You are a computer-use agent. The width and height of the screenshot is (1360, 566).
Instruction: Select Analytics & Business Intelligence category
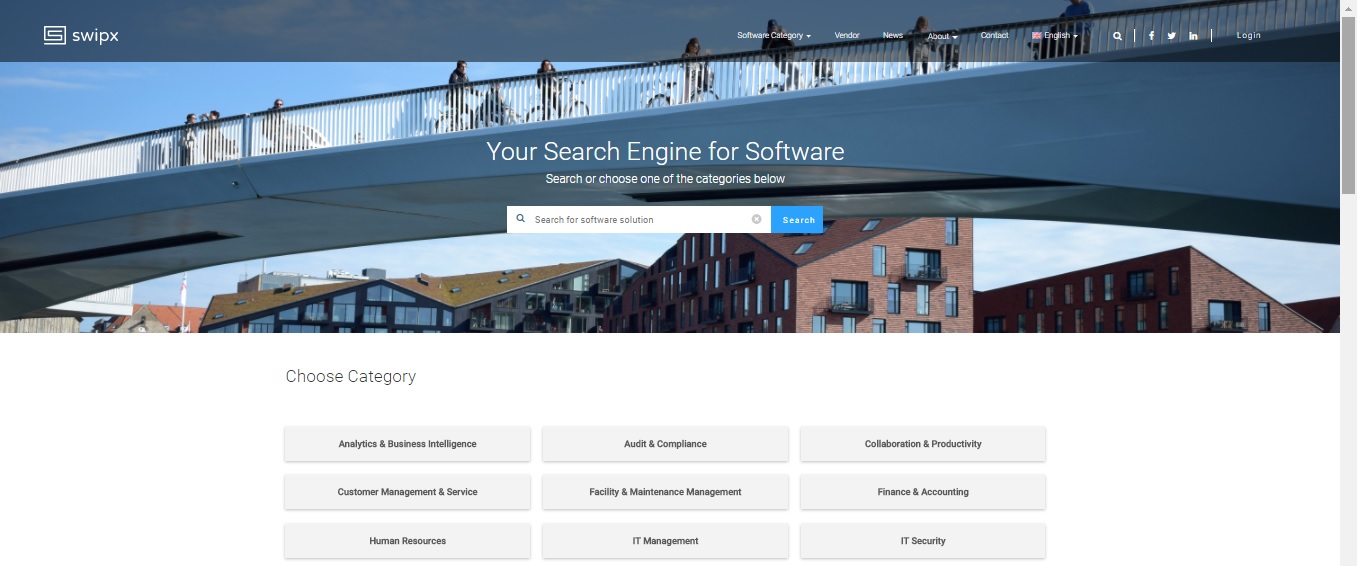click(407, 444)
